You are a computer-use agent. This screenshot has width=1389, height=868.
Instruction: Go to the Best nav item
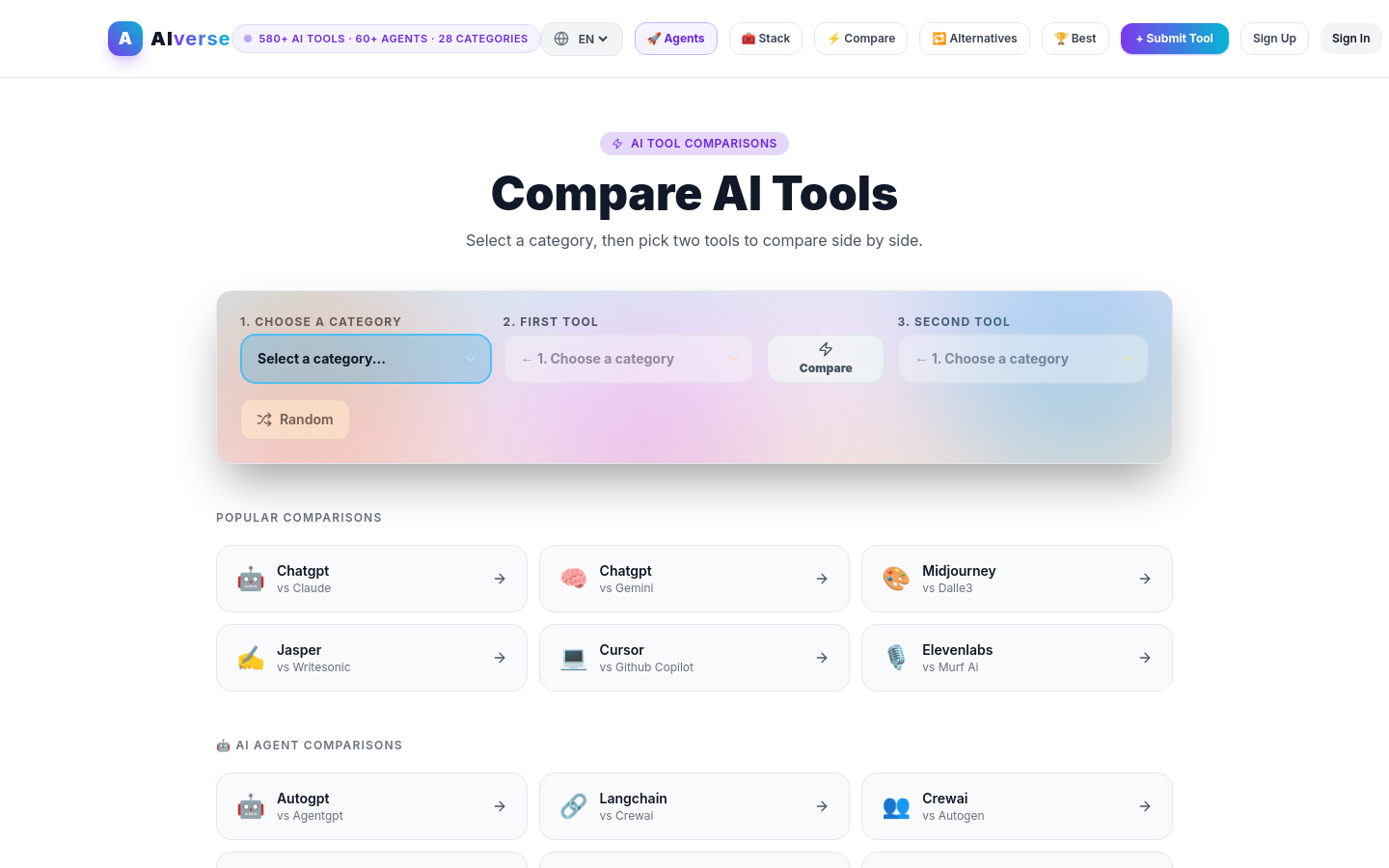click(1076, 39)
